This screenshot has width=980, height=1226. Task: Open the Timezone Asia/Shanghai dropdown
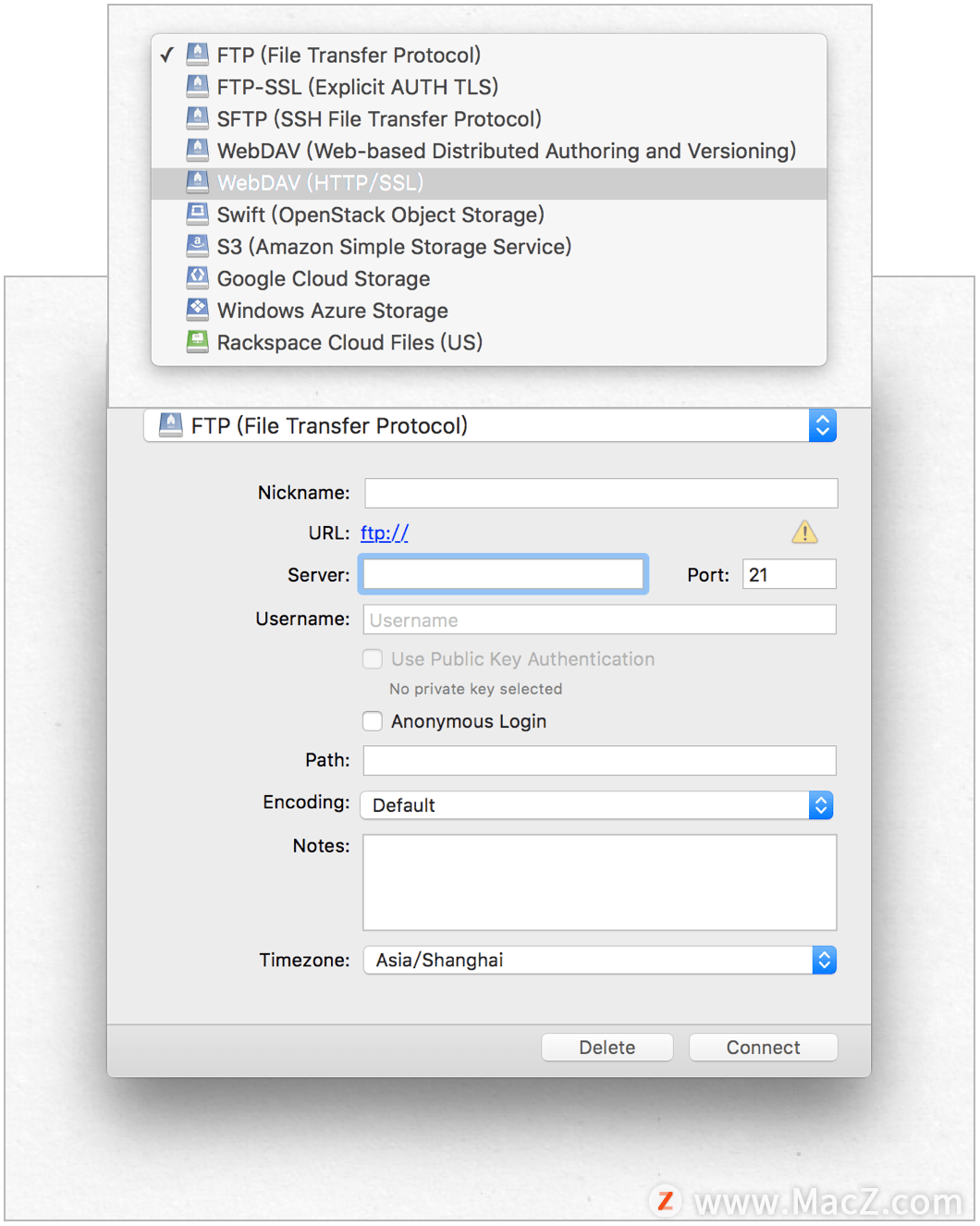[599, 960]
